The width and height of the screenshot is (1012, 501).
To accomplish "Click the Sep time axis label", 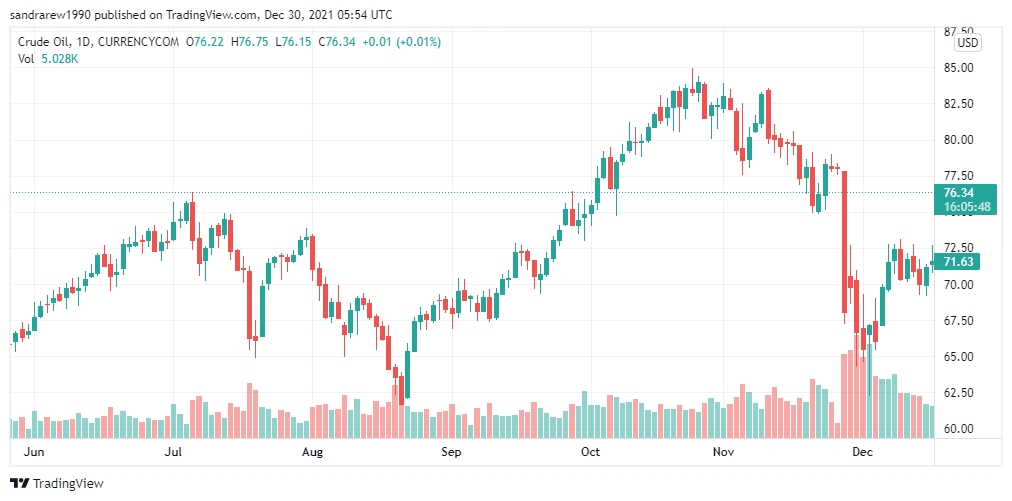I will pos(451,452).
